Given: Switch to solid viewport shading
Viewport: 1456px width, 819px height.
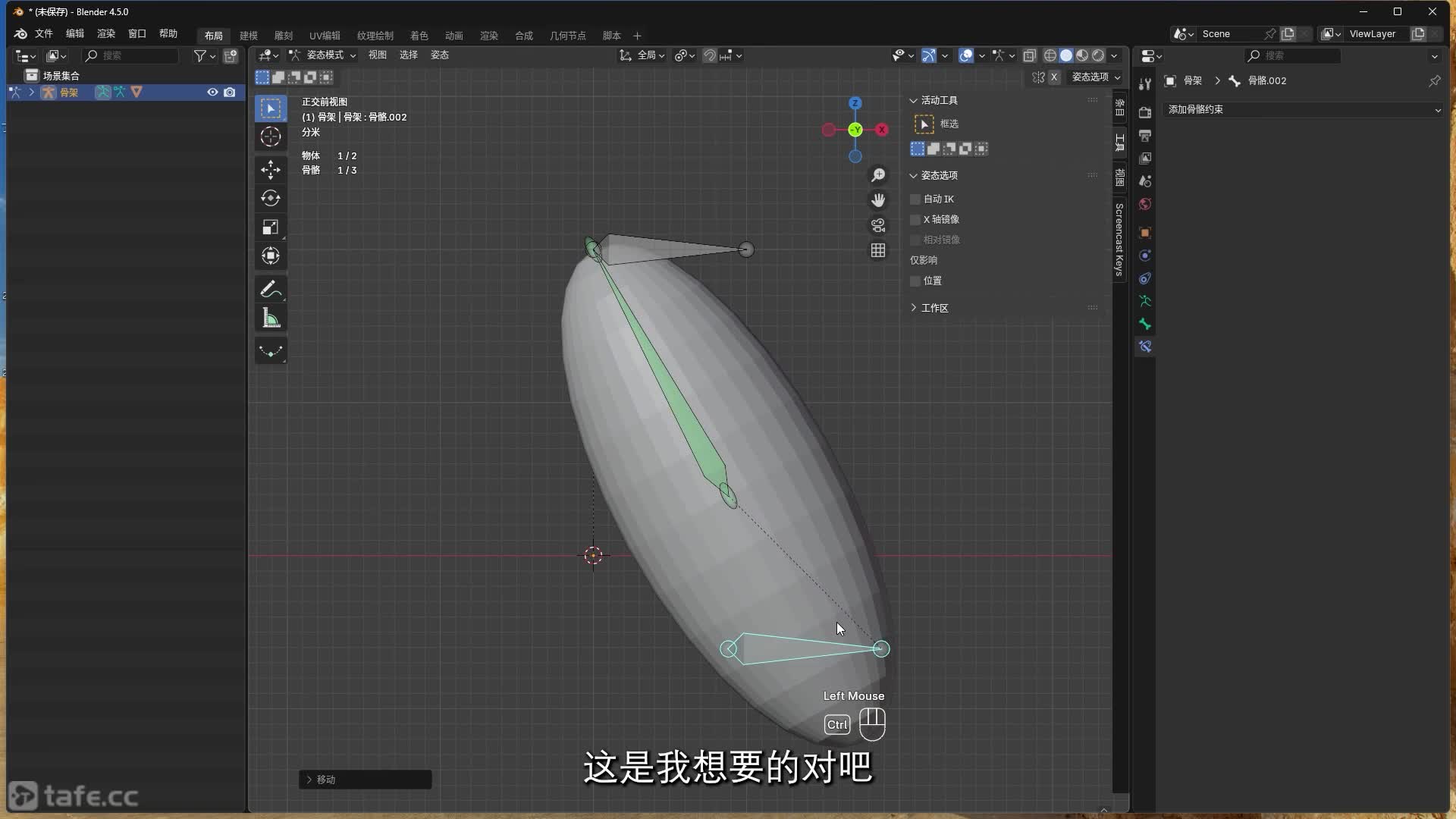Looking at the screenshot, I should pyautogui.click(x=1066, y=55).
